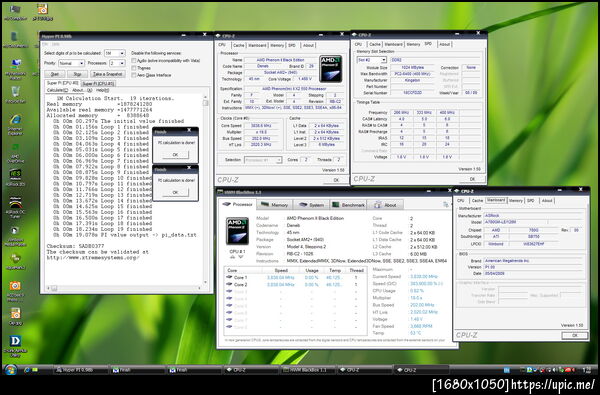Click the Core 1 chip icon in BlackBox
This screenshot has width=600, height=395.
(x=230, y=277)
